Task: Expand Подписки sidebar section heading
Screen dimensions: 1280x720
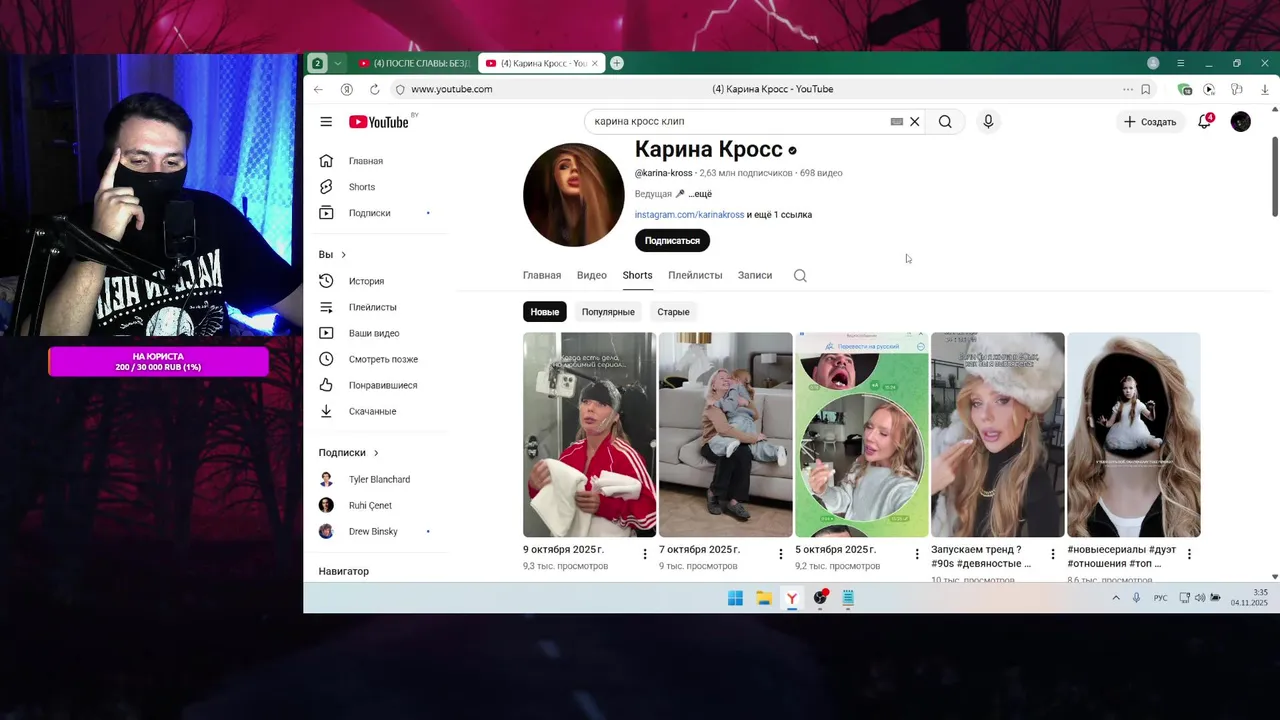Action: [x=348, y=453]
